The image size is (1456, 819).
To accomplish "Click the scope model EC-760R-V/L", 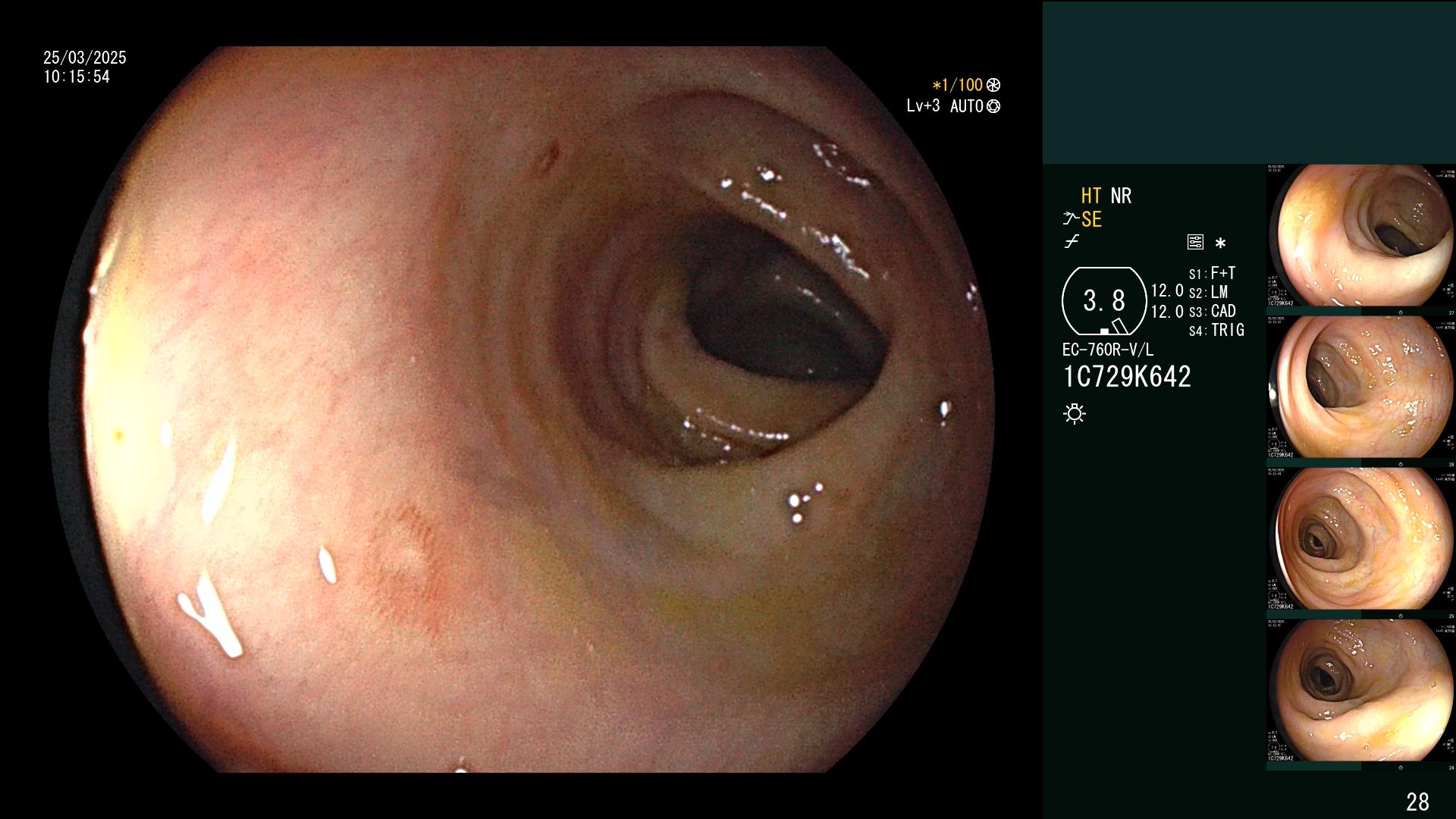I will coord(1108,350).
